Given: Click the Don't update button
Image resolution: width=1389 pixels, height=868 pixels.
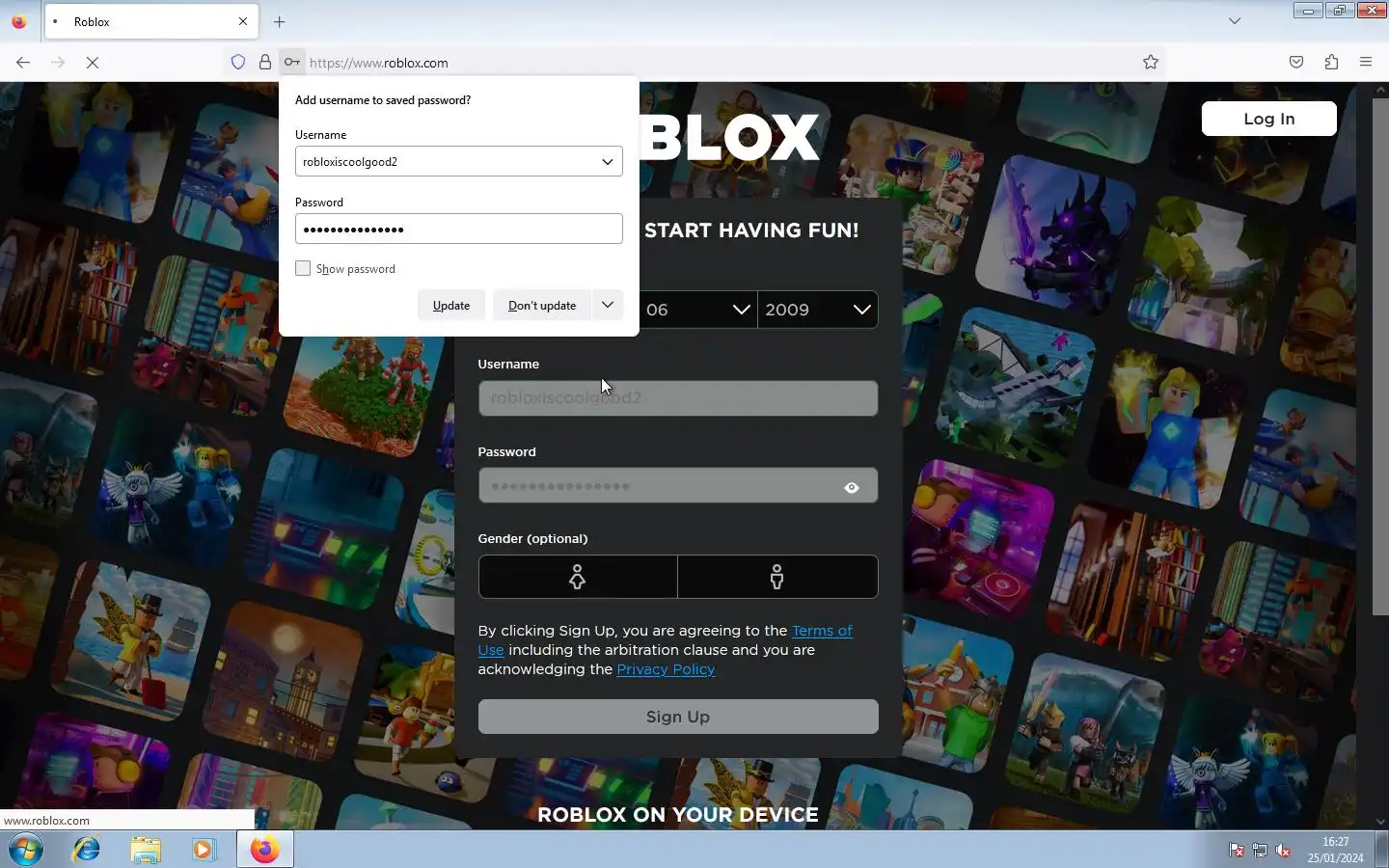Looking at the screenshot, I should (x=542, y=306).
